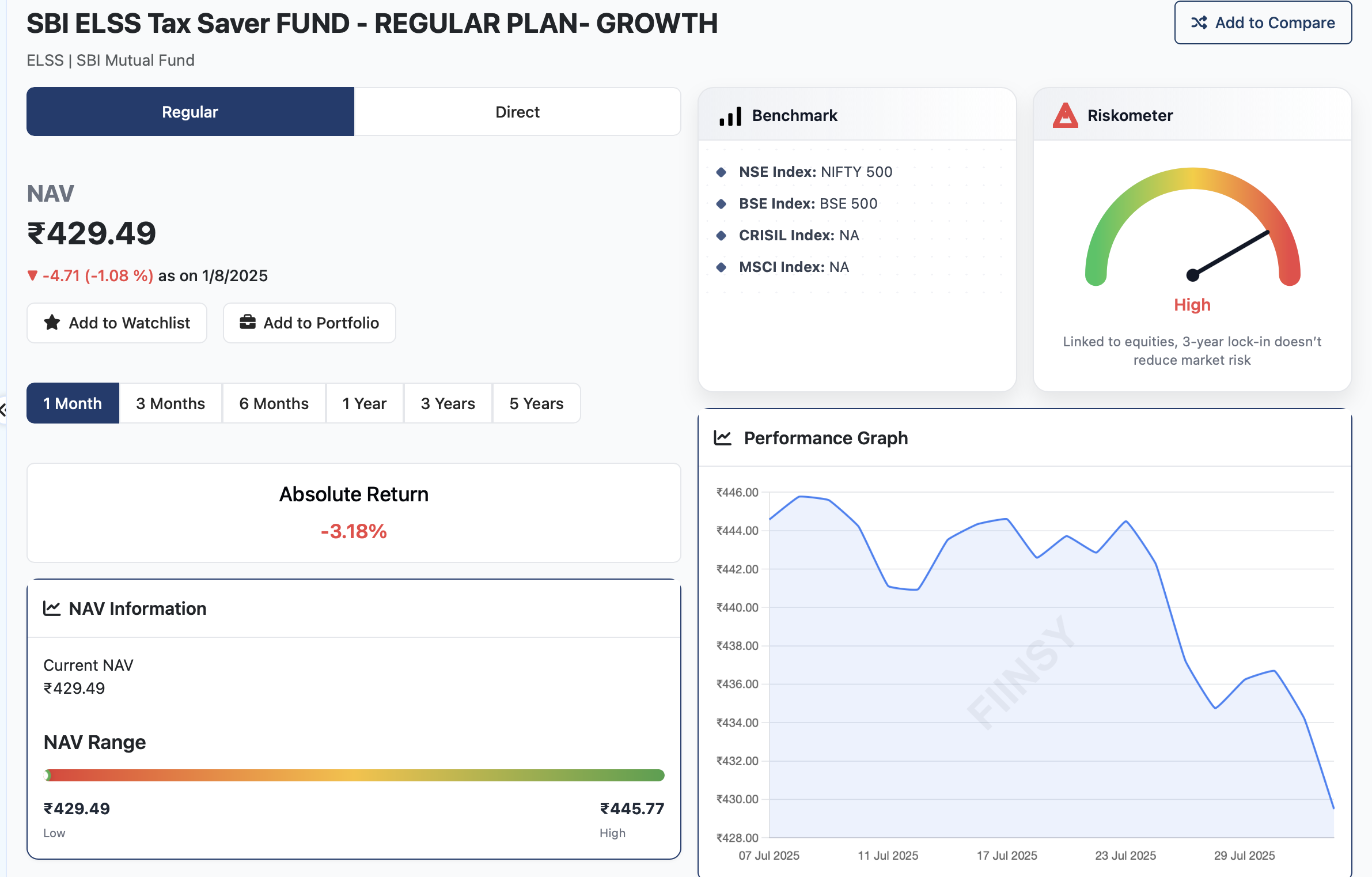Image resolution: width=1372 pixels, height=877 pixels.
Task: Click the '07 Jul 2025' axis label
Action: tap(769, 856)
